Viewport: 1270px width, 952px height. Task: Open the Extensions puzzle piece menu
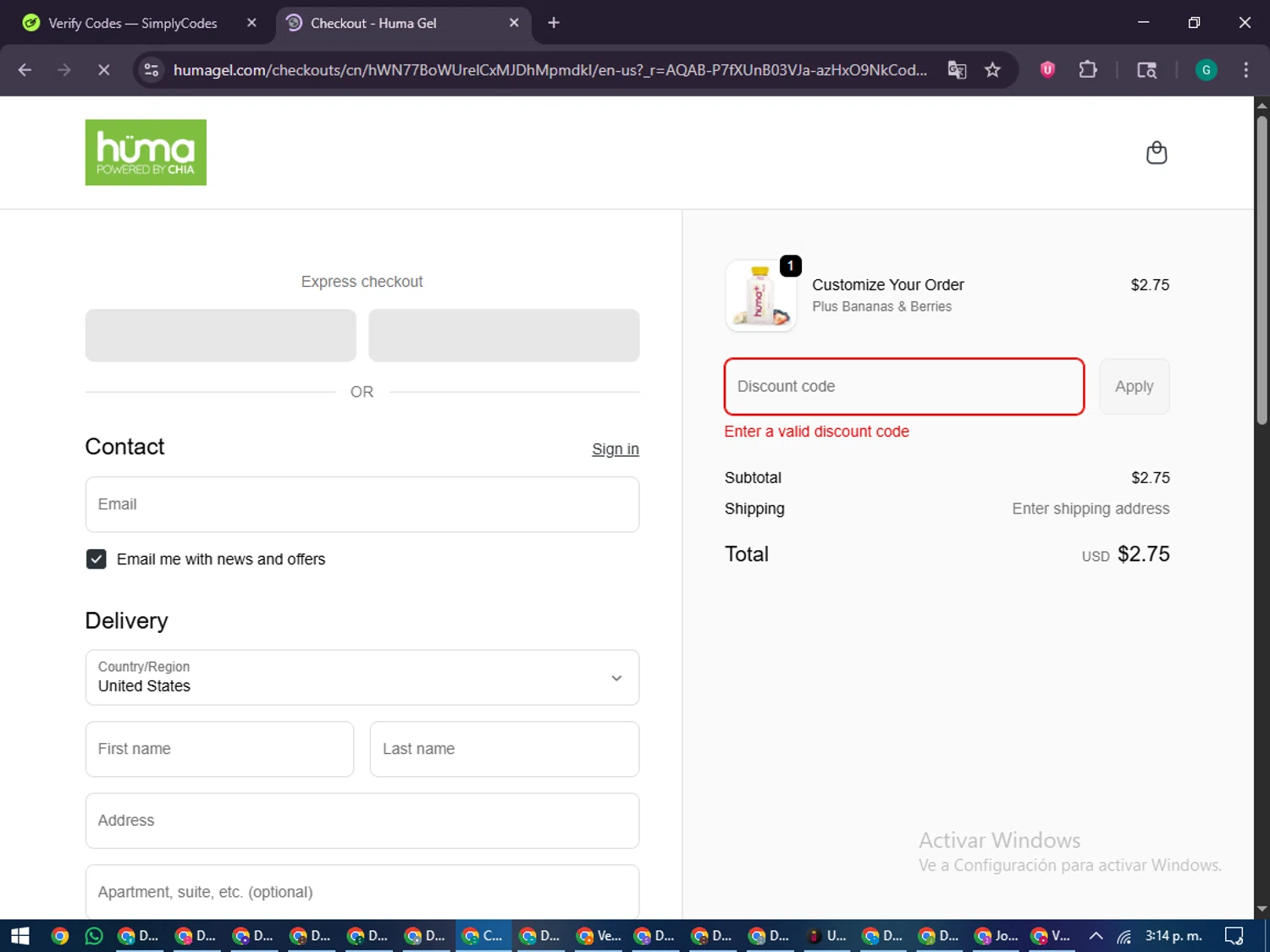coord(1088,70)
